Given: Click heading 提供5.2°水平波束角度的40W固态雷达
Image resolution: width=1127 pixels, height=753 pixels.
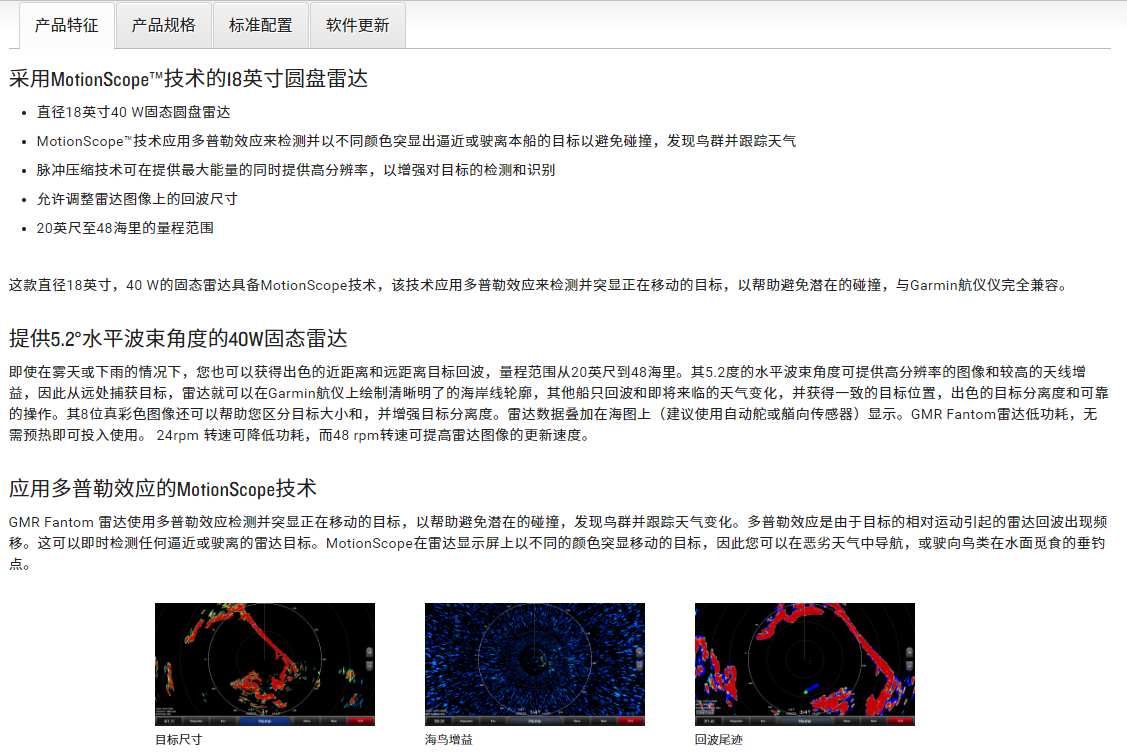Looking at the screenshot, I should [178, 337].
